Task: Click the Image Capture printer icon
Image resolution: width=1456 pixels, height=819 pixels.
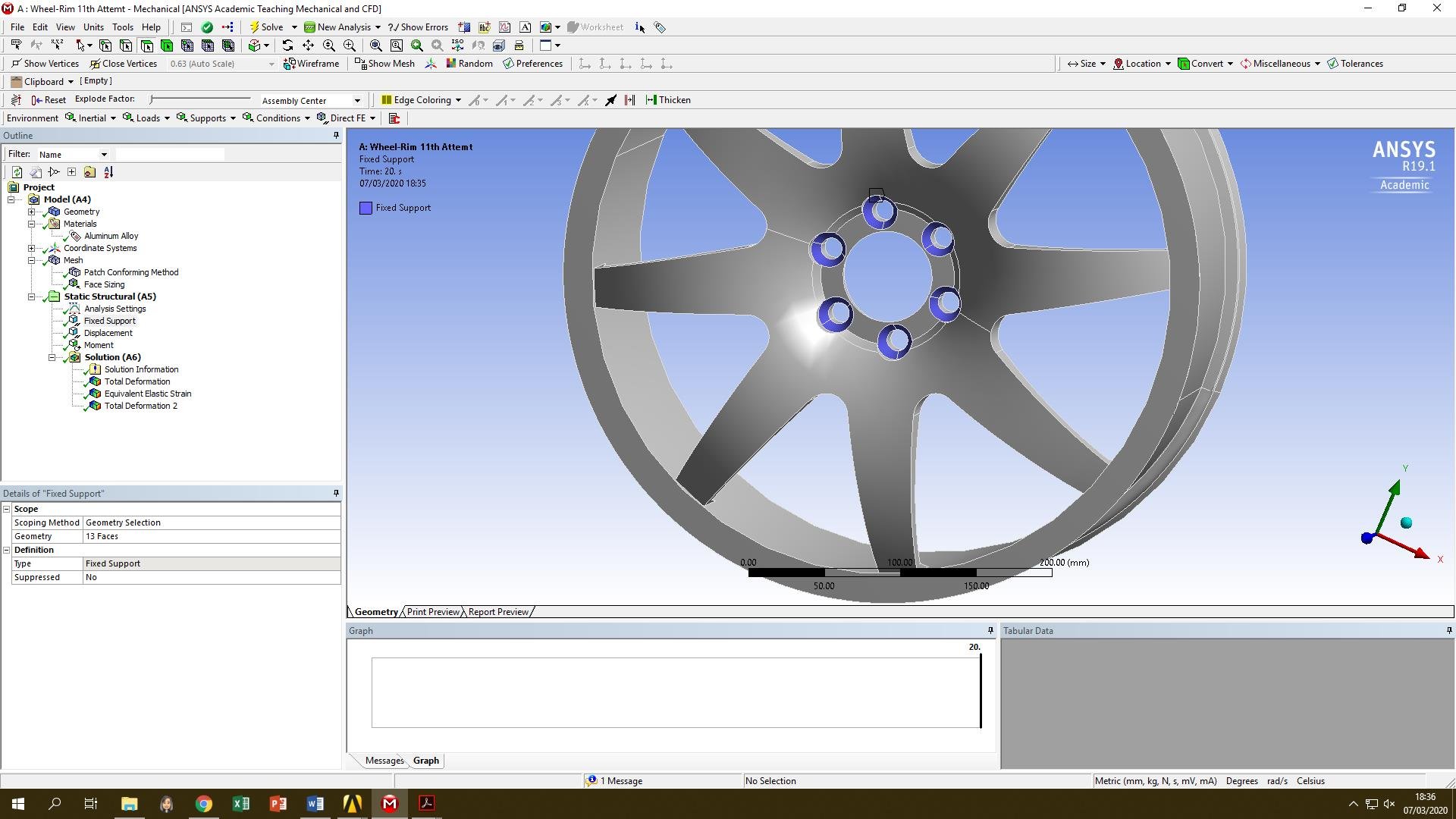Action: click(545, 27)
